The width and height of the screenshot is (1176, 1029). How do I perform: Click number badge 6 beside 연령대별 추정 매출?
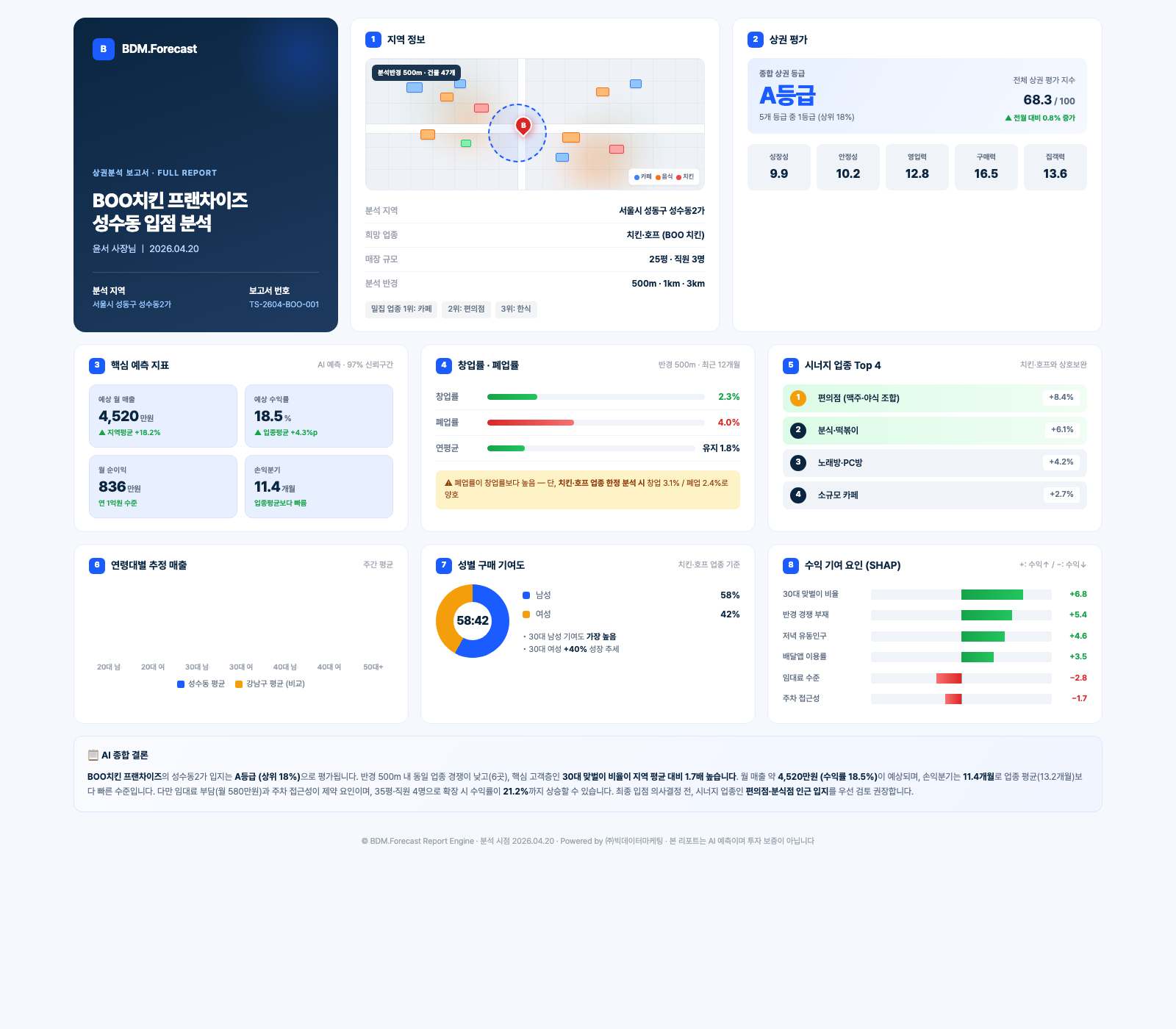click(97, 565)
